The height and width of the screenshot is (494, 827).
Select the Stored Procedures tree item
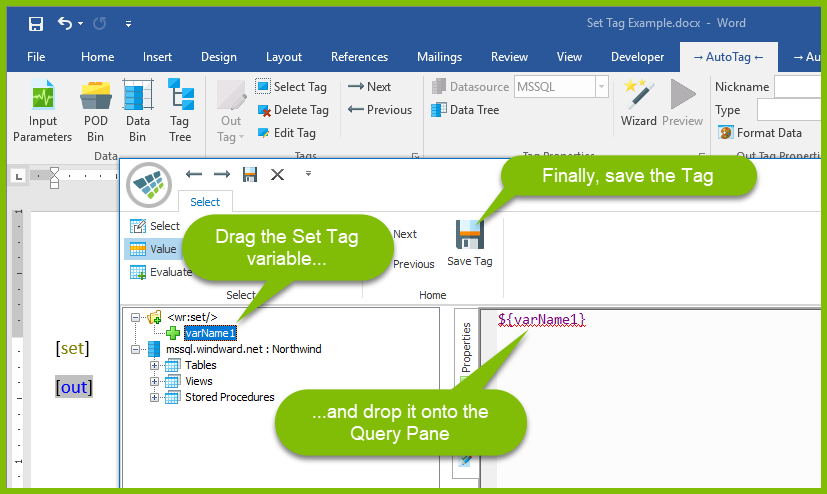point(229,397)
